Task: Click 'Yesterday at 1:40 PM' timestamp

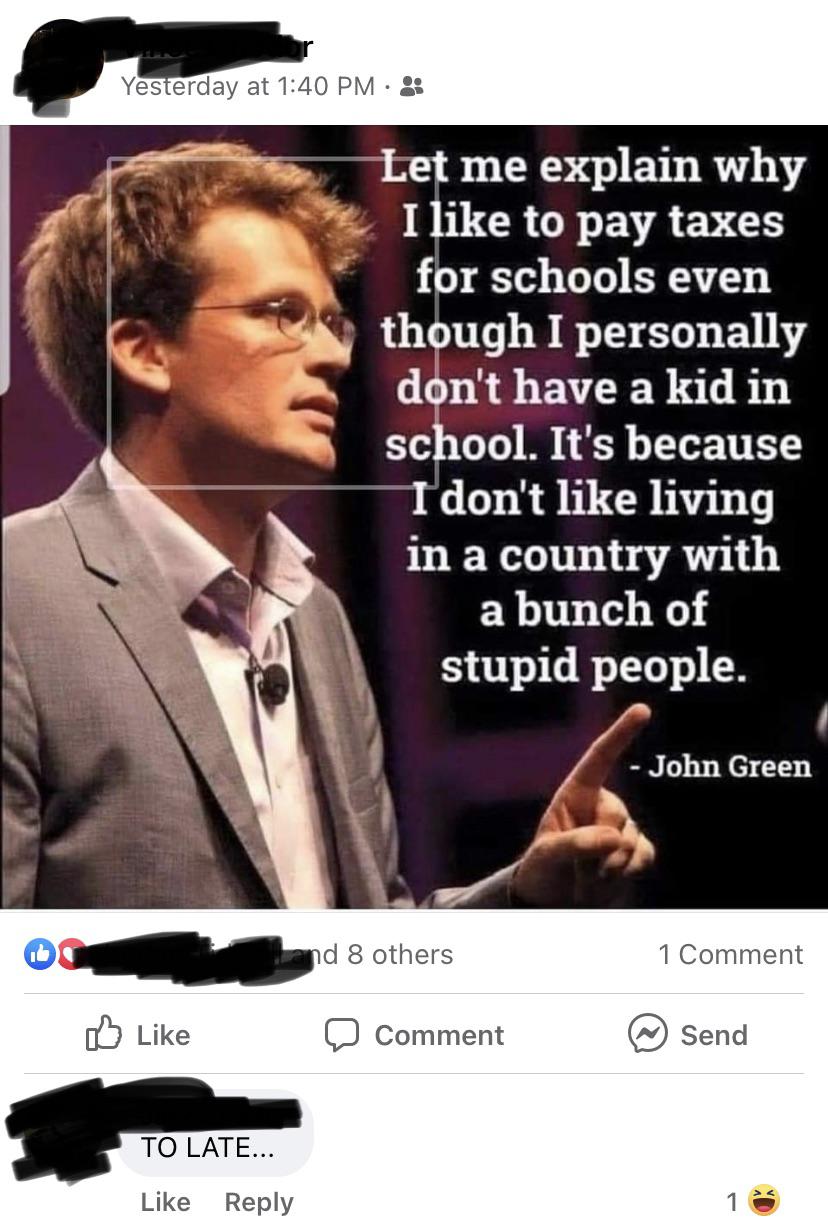Action: [247, 87]
